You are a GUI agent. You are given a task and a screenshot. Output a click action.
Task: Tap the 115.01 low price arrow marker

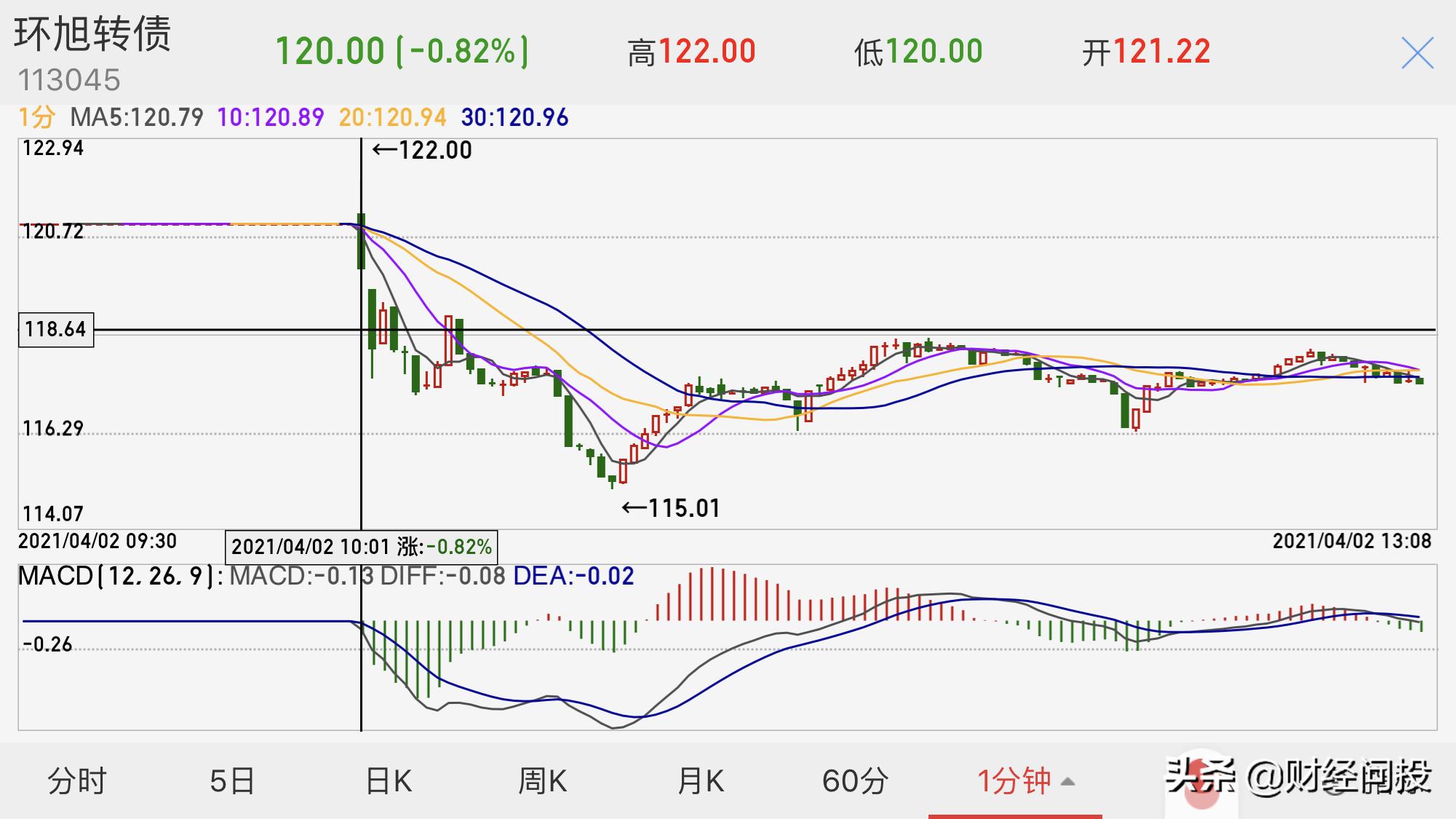point(671,508)
